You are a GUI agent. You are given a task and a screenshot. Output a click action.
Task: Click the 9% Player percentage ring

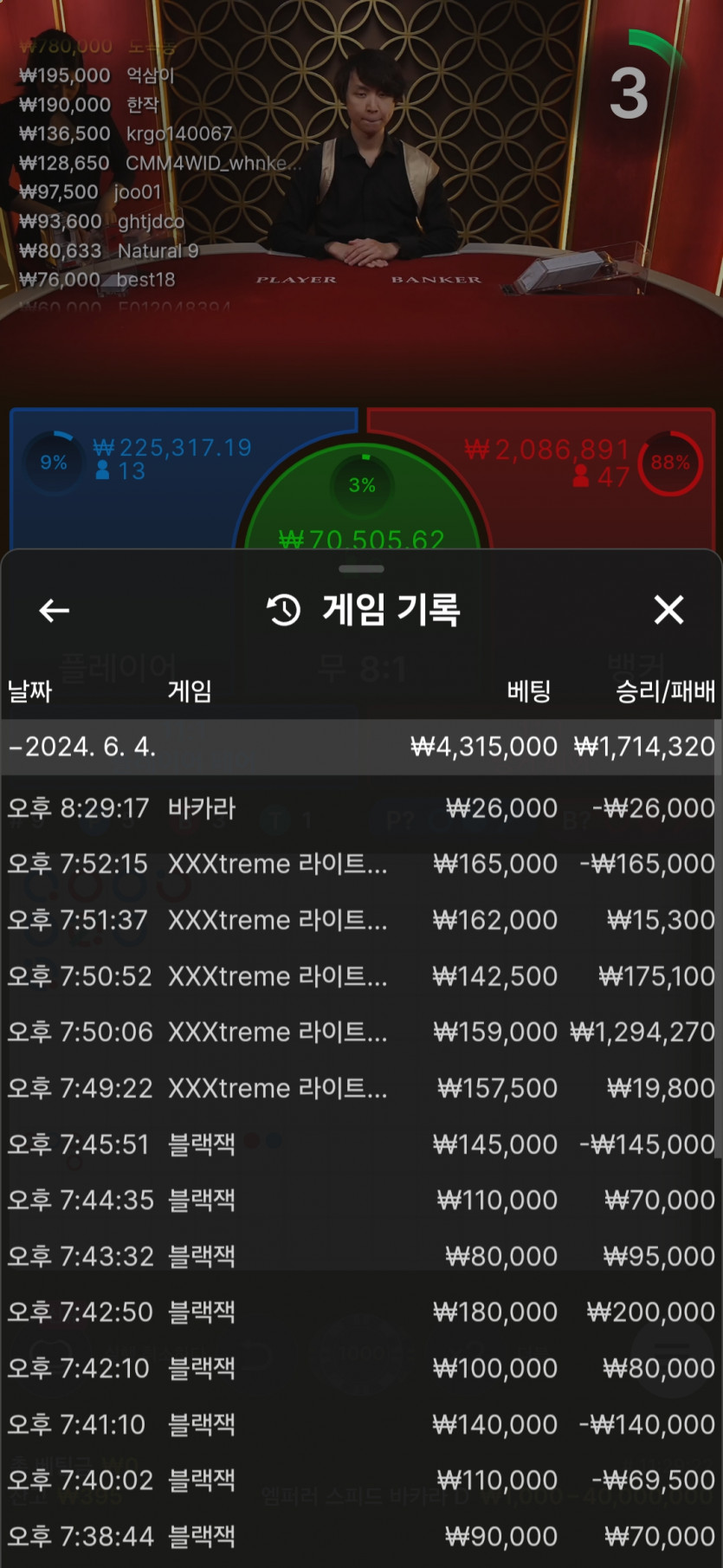pos(54,463)
